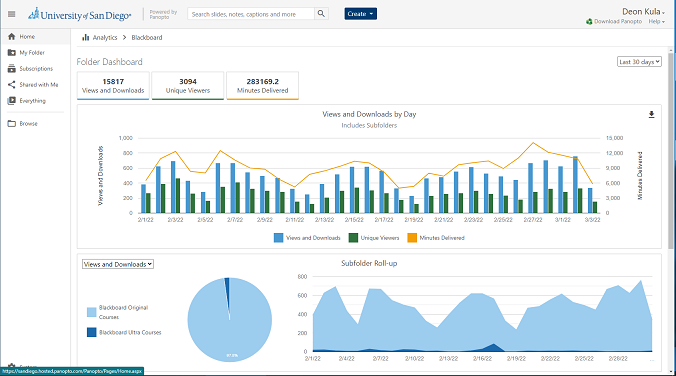Open Home in the sidebar
Image resolution: width=676 pixels, height=376 pixels.
(x=35, y=37)
